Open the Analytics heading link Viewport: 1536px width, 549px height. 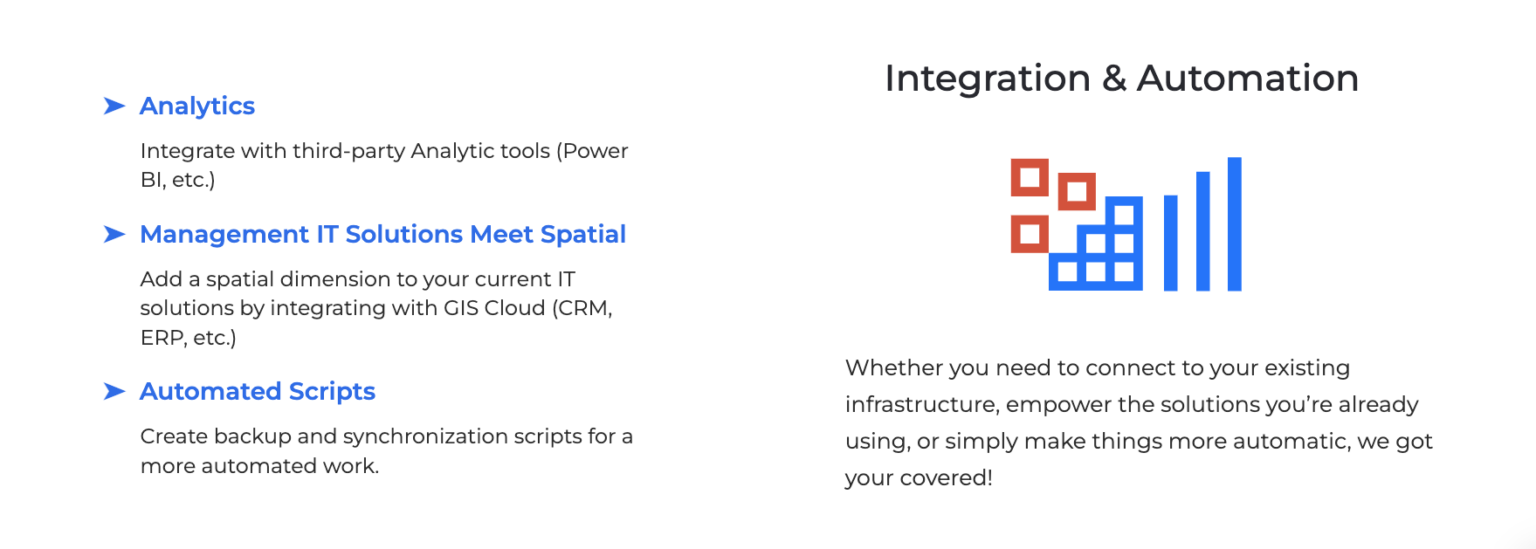coord(197,106)
